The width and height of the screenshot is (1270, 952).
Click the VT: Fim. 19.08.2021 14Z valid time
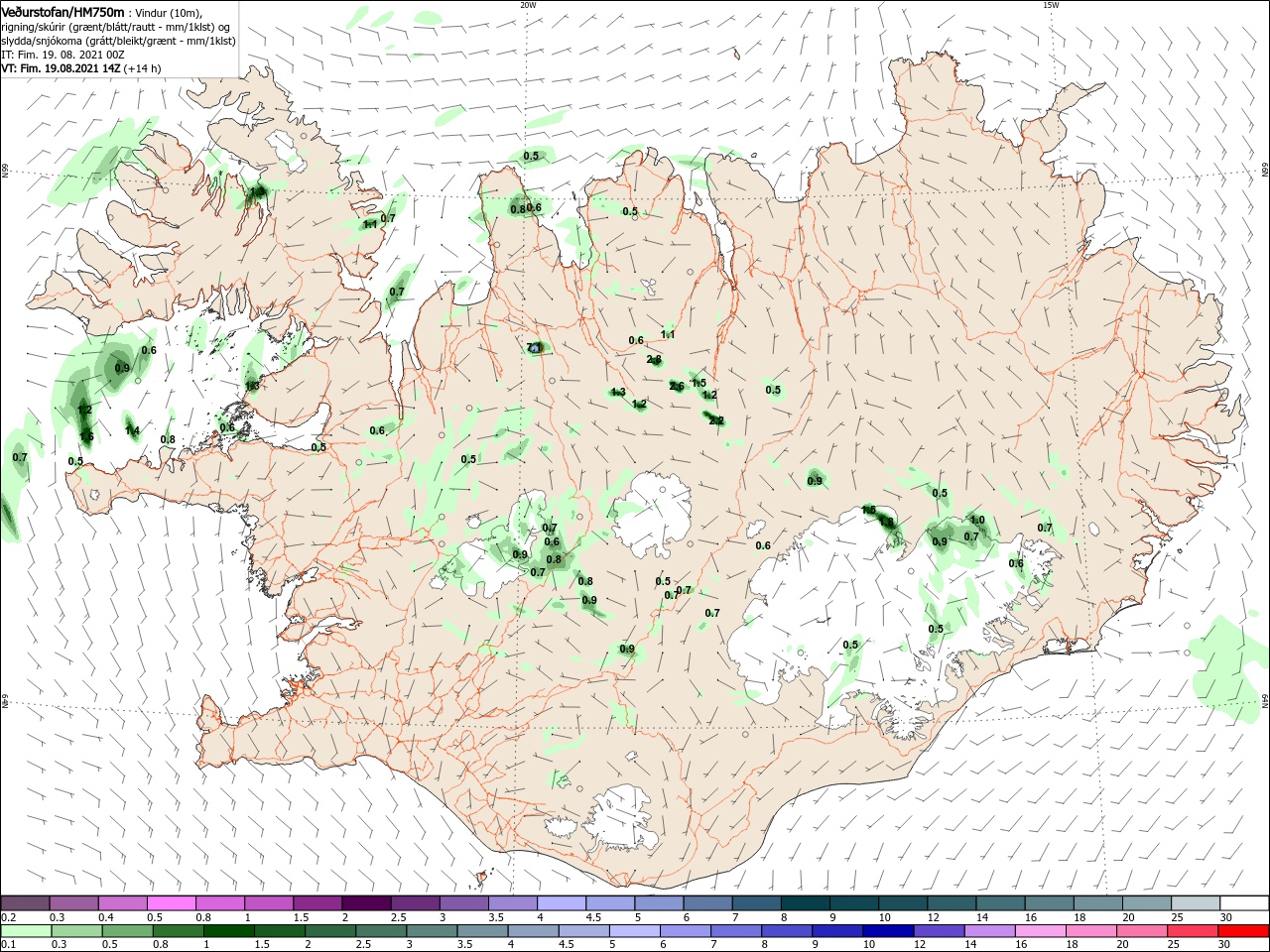pyautogui.click(x=61, y=68)
